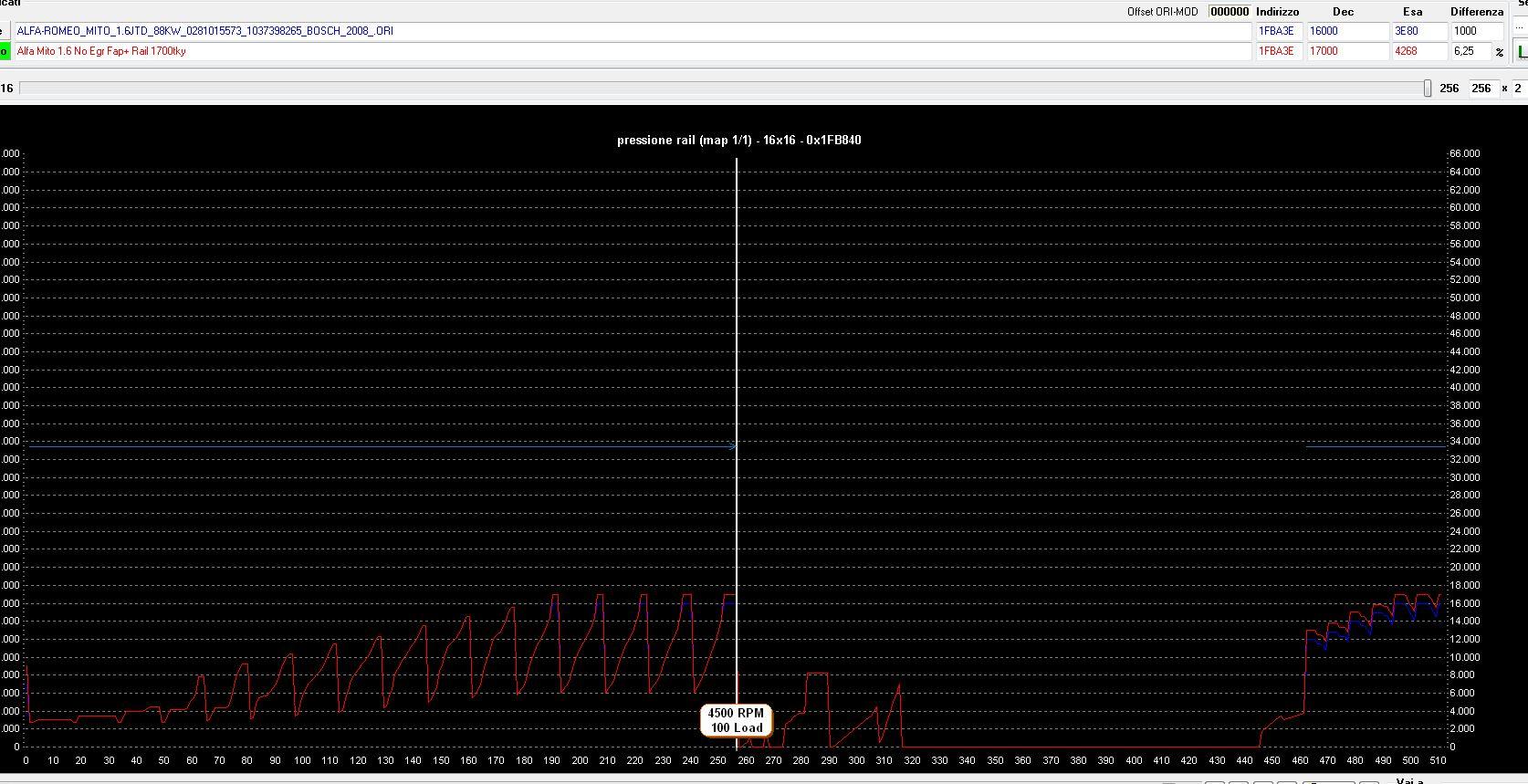This screenshot has width=1528, height=784.
Task: Click the percentage difference field 6,25
Action: (1471, 51)
